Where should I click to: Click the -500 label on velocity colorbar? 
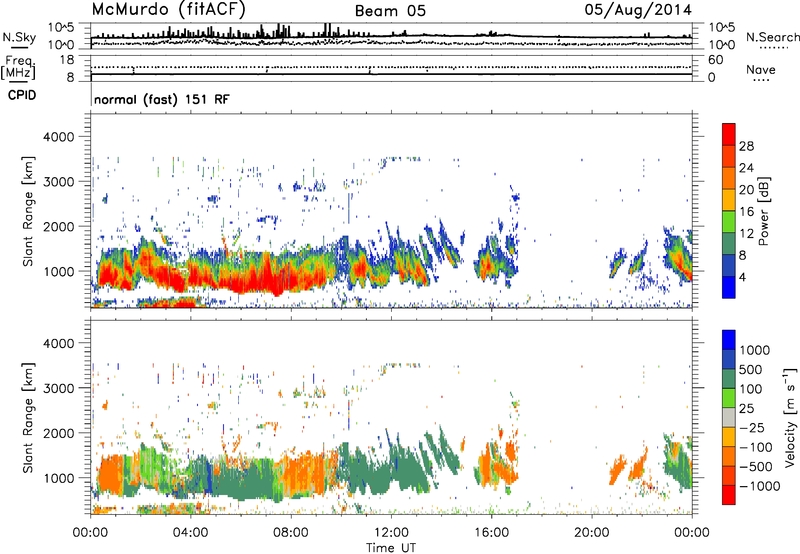756,467
